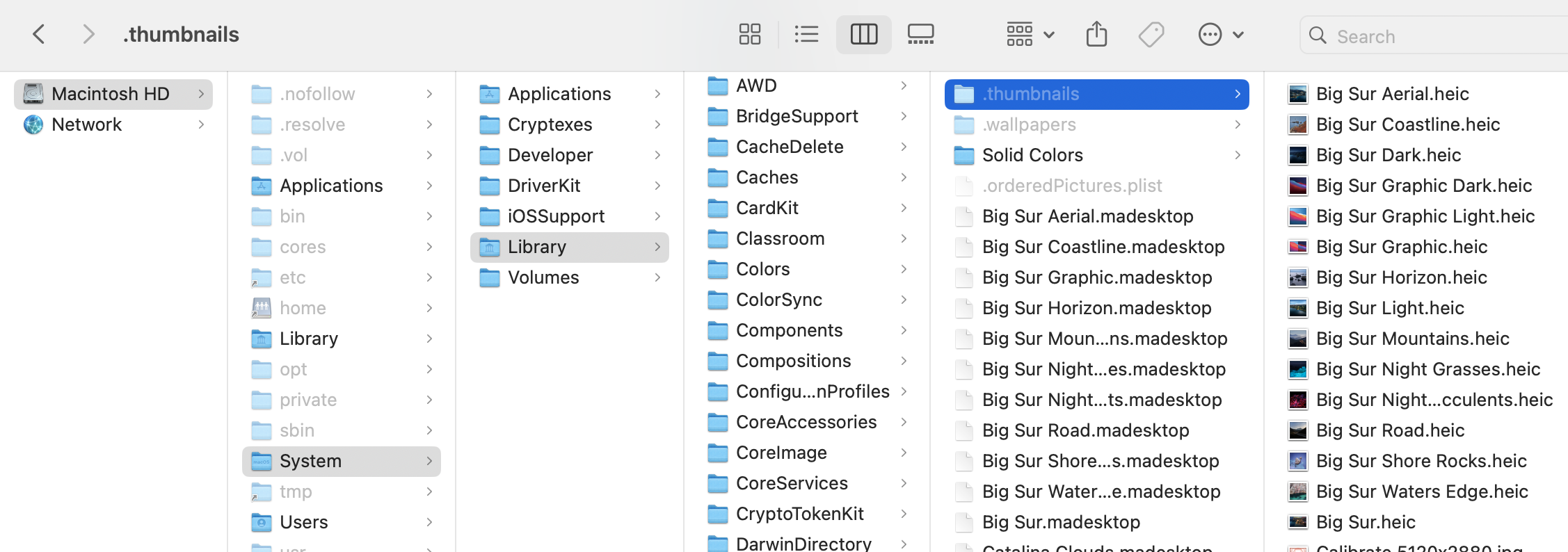Go back using the back arrow

[39, 34]
